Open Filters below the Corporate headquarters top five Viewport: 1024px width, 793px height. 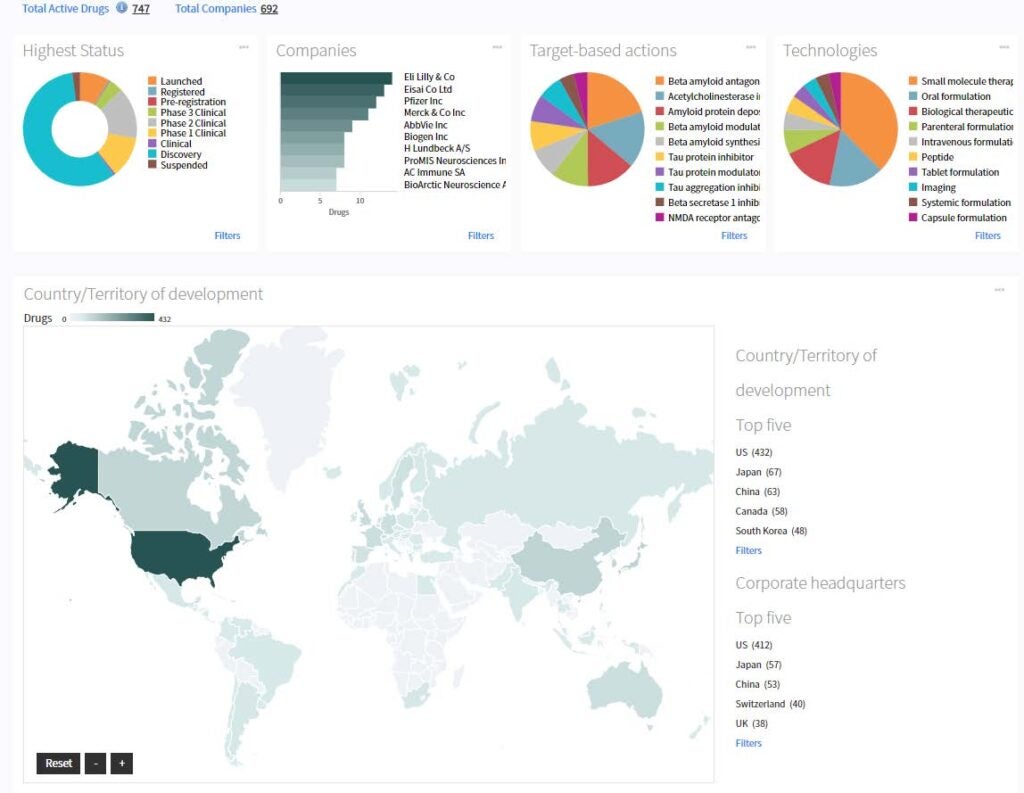click(748, 743)
